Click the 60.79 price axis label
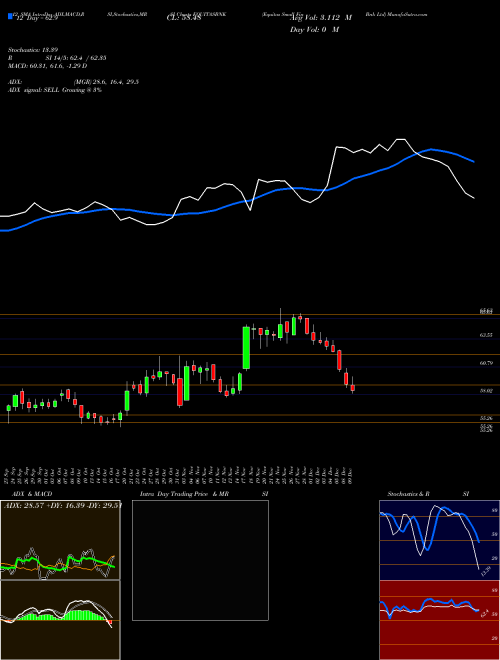 (x=486, y=363)
